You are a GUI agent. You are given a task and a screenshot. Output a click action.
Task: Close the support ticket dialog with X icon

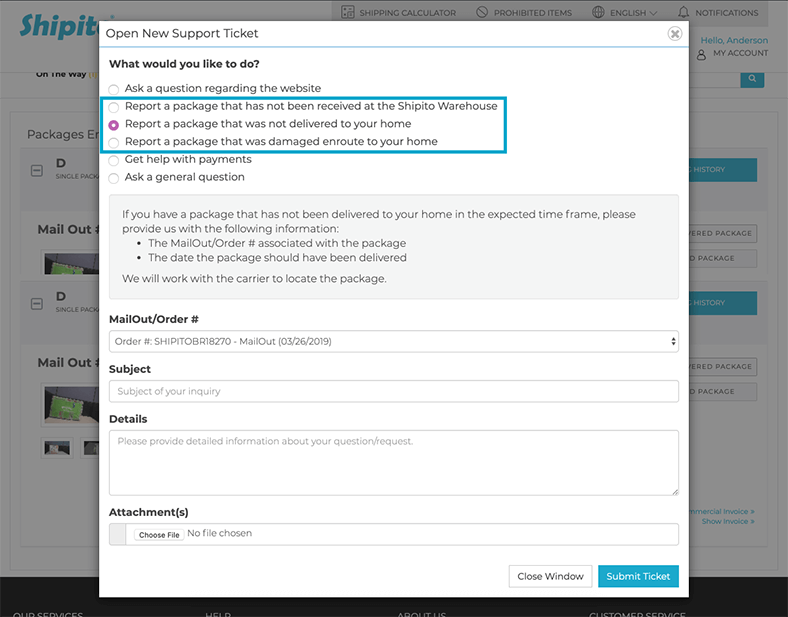pos(674,34)
